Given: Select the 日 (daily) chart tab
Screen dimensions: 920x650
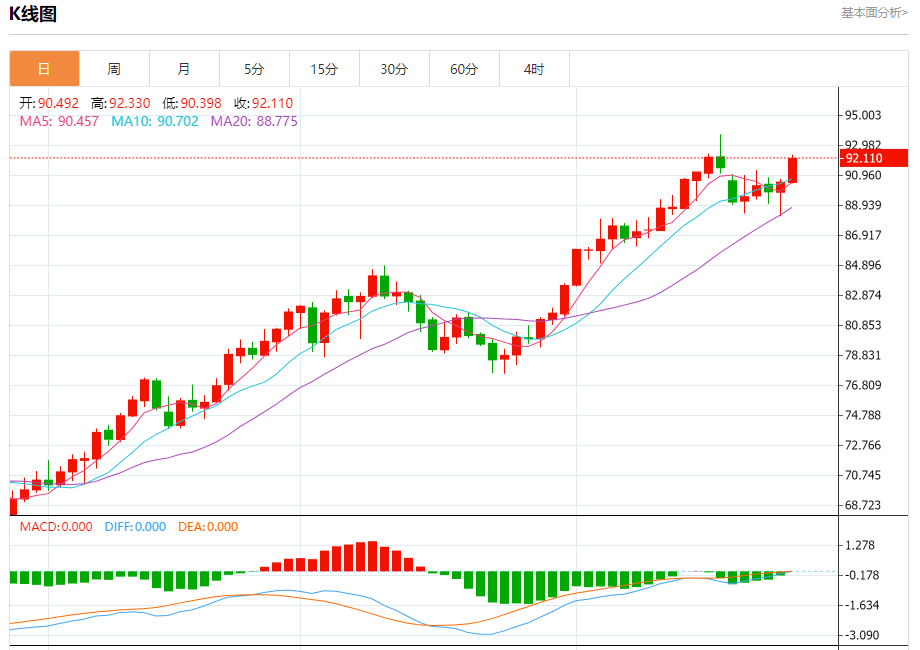Looking at the screenshot, I should pyautogui.click(x=44, y=69).
